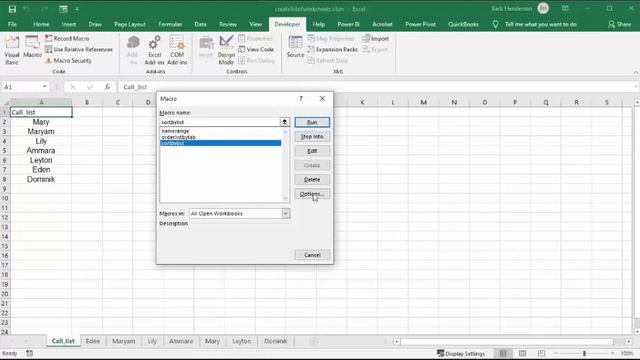Click Refresh Data in XML group

pos(328,60)
